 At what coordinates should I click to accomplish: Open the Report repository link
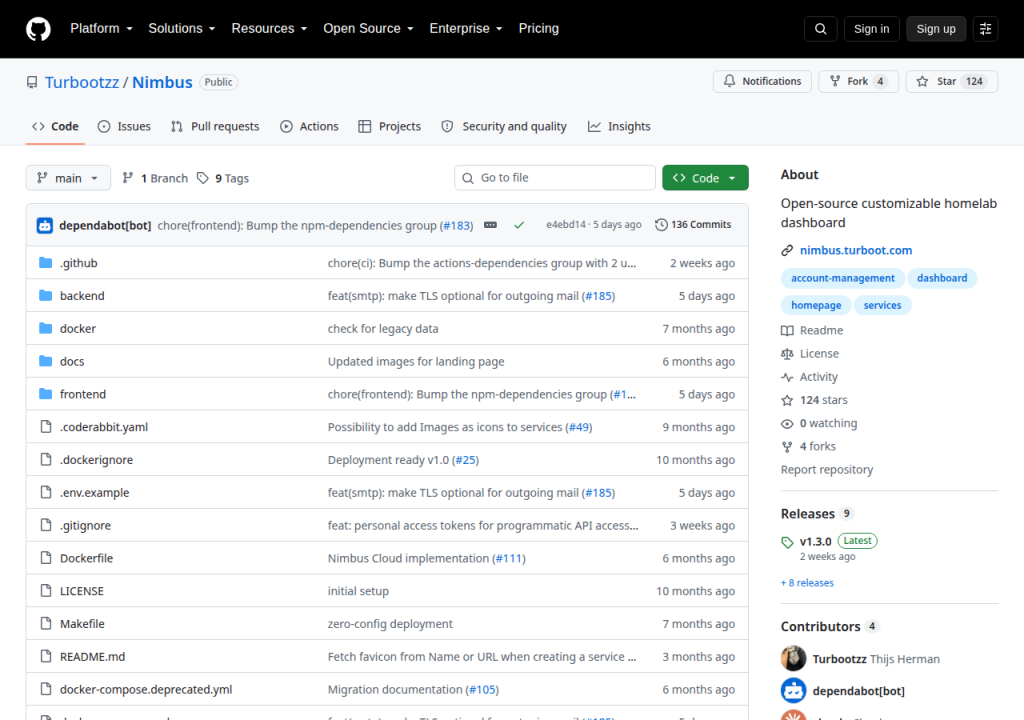point(827,470)
